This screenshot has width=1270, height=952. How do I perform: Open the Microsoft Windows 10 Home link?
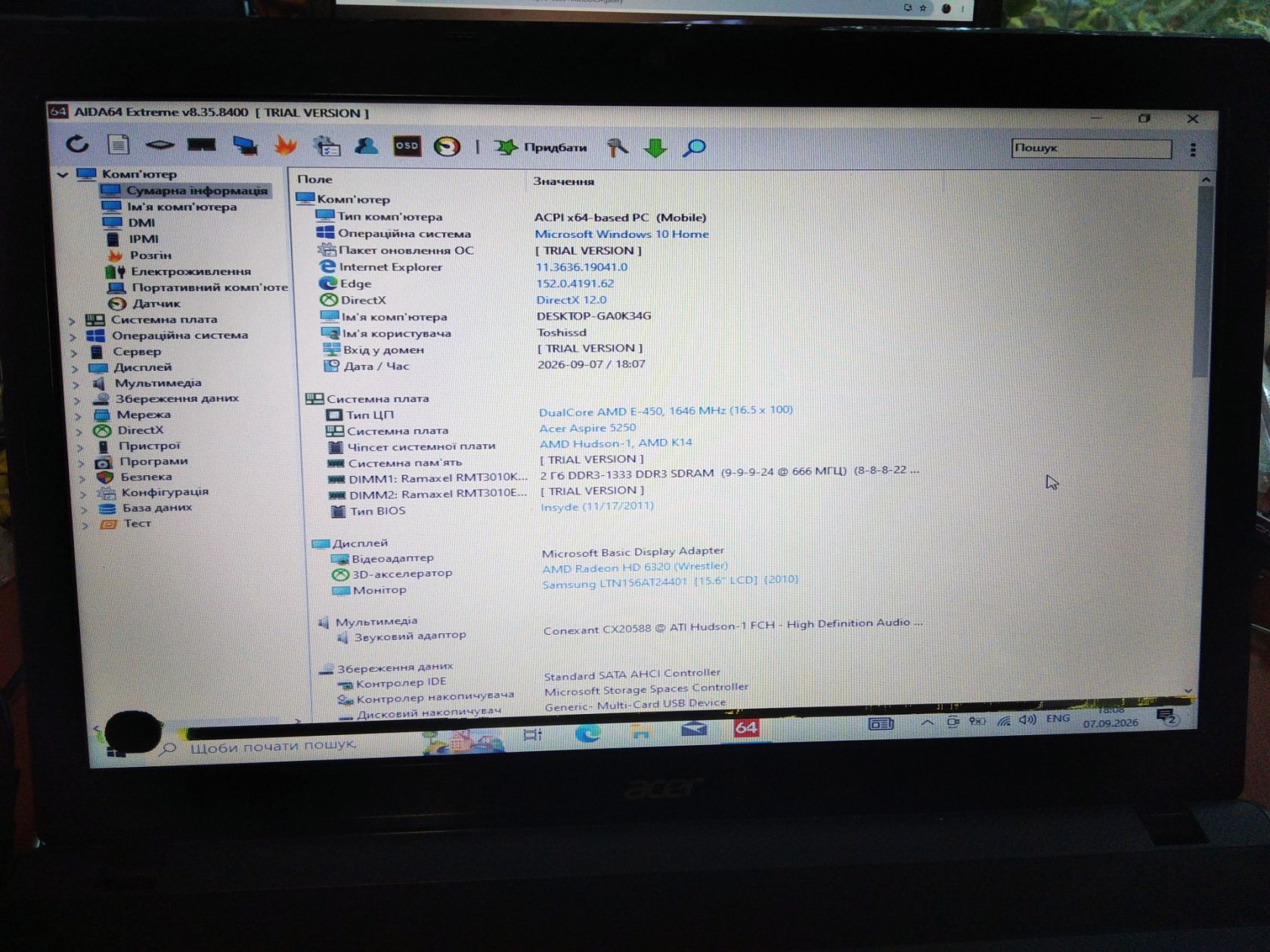[x=621, y=234]
